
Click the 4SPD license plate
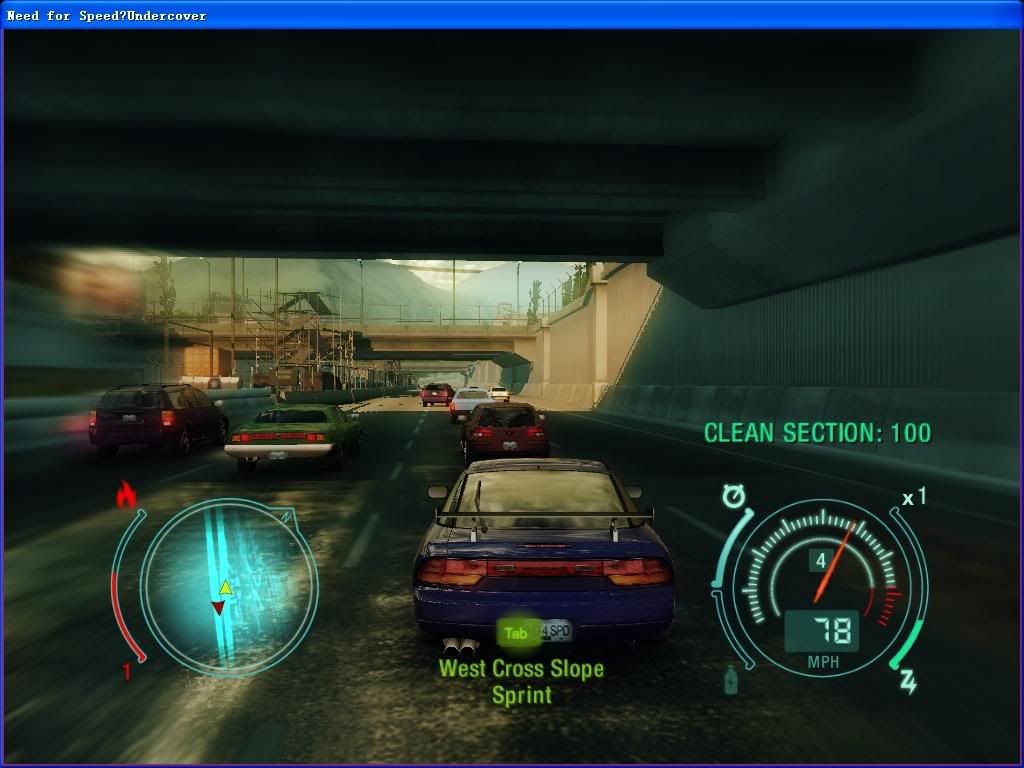coord(556,631)
